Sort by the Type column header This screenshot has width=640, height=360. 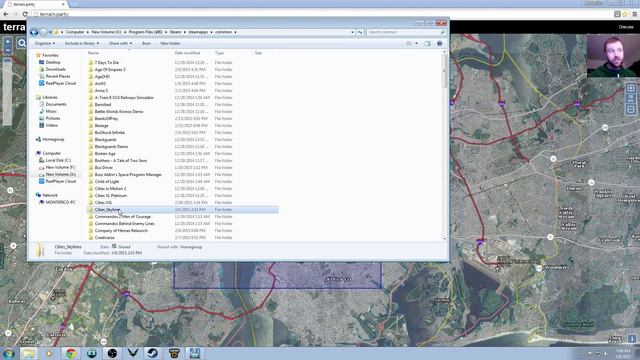coord(220,53)
